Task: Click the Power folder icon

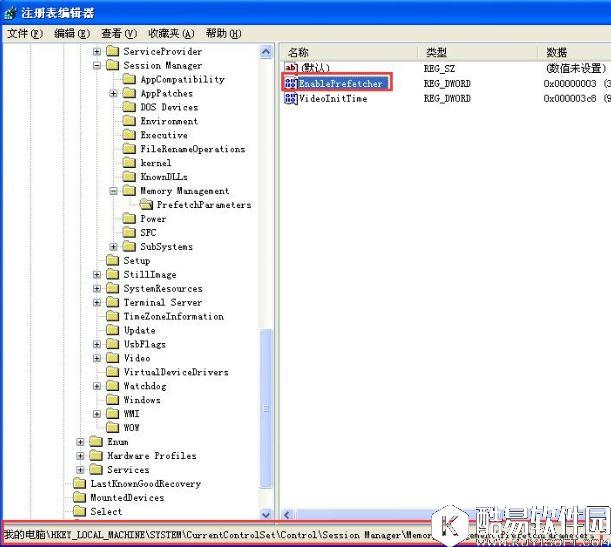Action: (129, 219)
